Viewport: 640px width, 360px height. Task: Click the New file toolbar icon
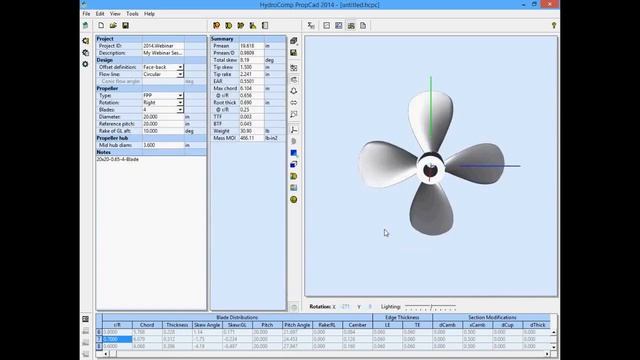click(101, 25)
